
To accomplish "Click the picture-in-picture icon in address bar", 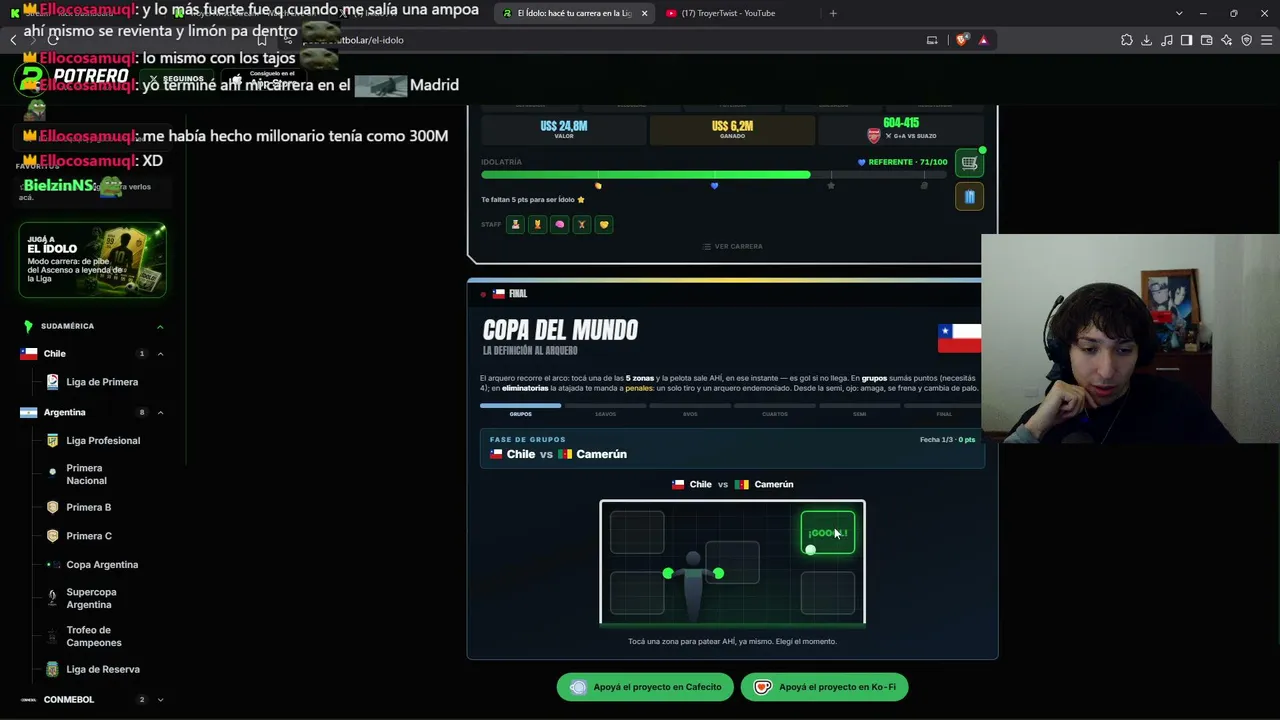I will click(932, 40).
